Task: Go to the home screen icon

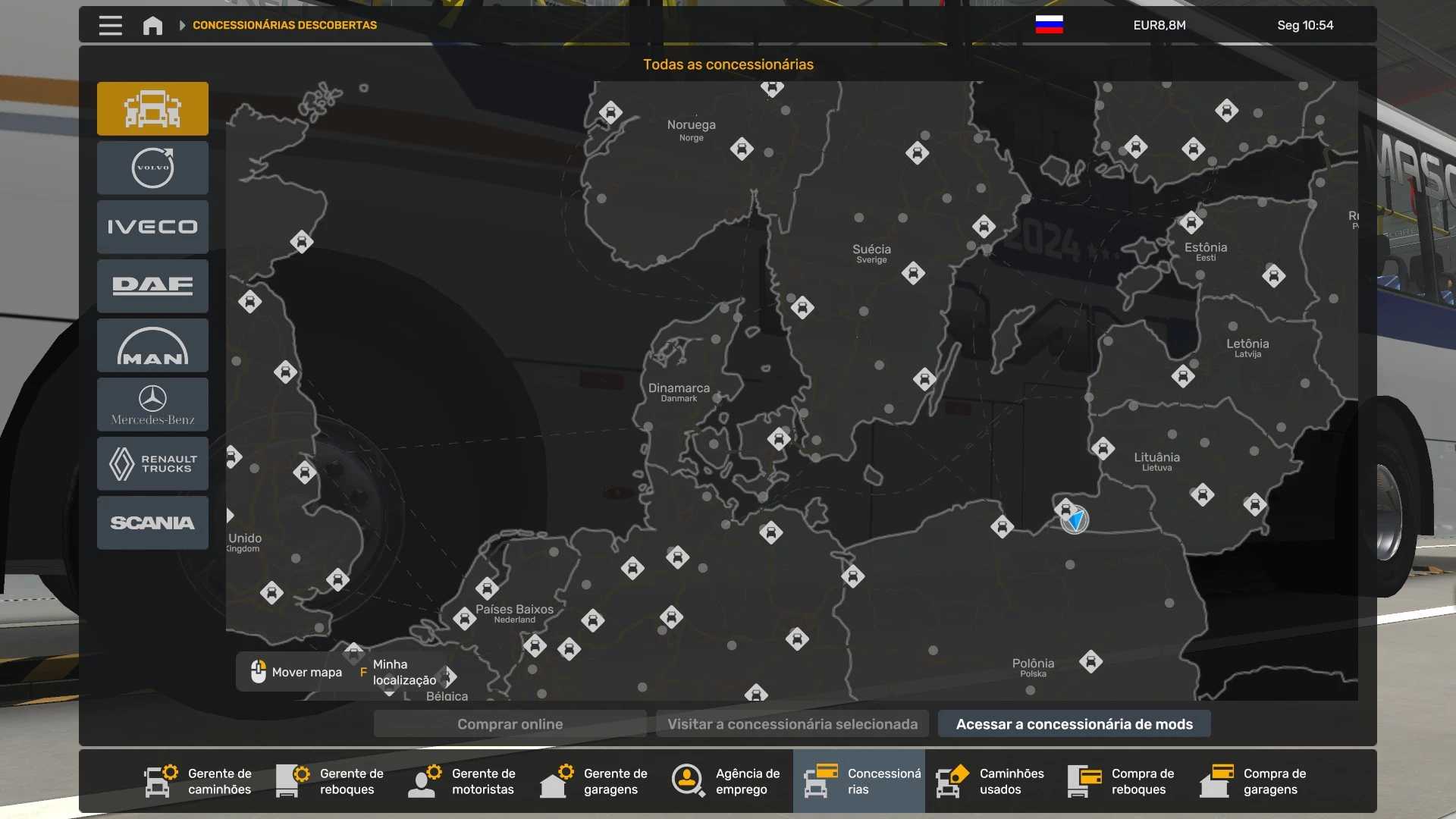Action: [x=152, y=25]
